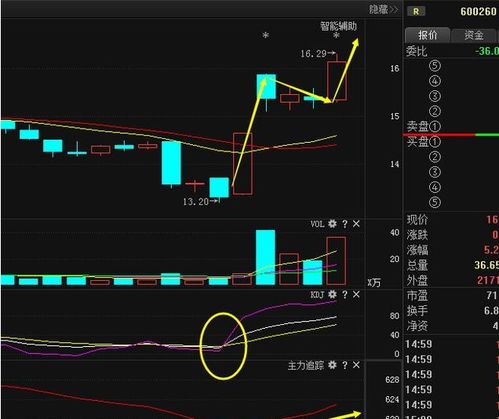Switch to the 资金 tab

tap(474, 35)
